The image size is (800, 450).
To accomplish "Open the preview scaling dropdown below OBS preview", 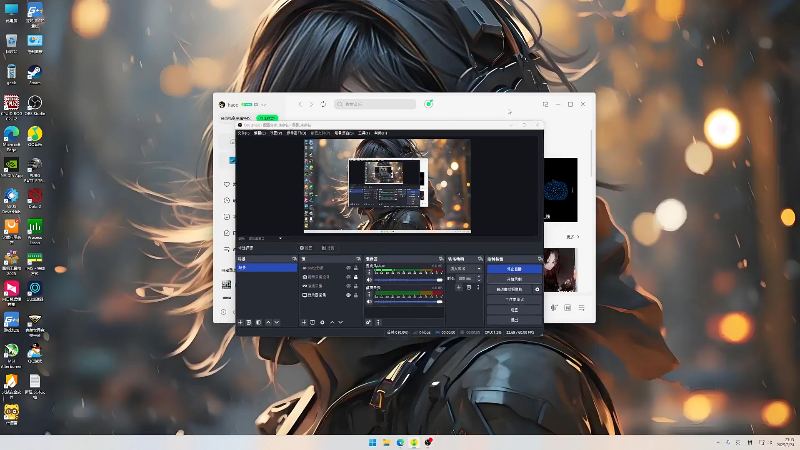I will [x=280, y=238].
